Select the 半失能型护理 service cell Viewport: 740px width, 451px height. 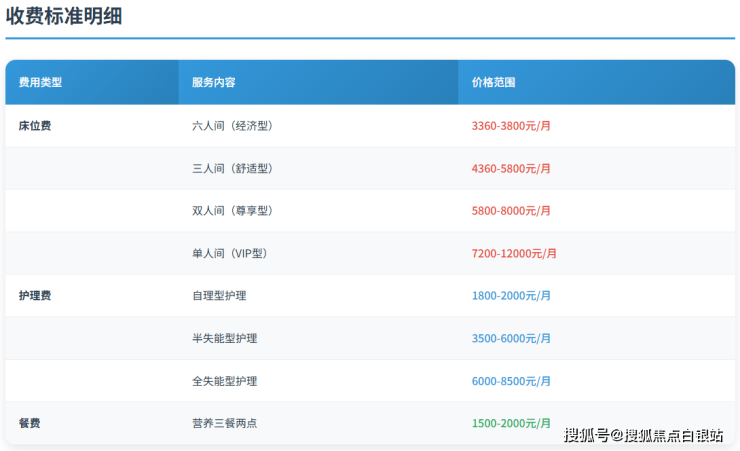tap(224, 339)
